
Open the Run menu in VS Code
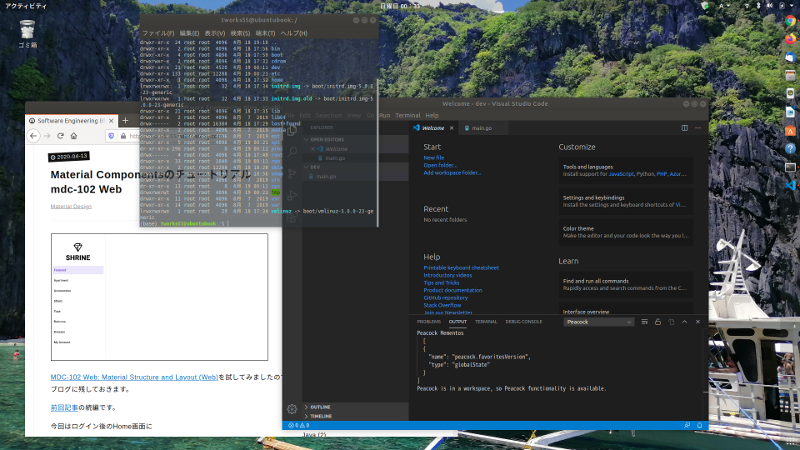point(385,115)
